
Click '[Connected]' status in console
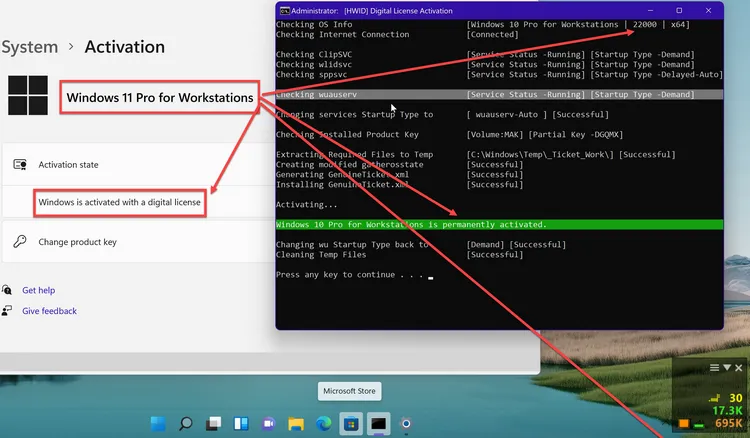pos(492,34)
